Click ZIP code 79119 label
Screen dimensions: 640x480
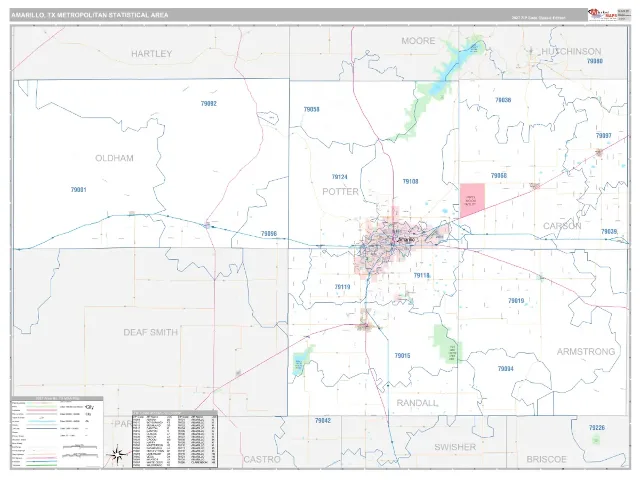click(342, 287)
